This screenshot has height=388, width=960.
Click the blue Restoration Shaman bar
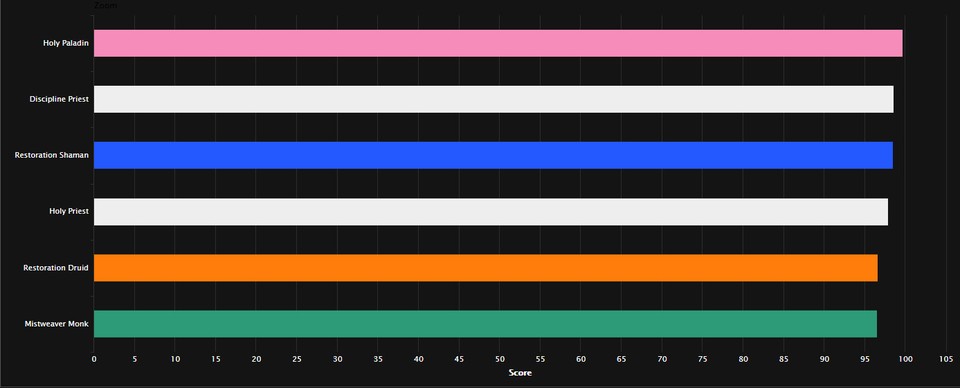(493, 155)
